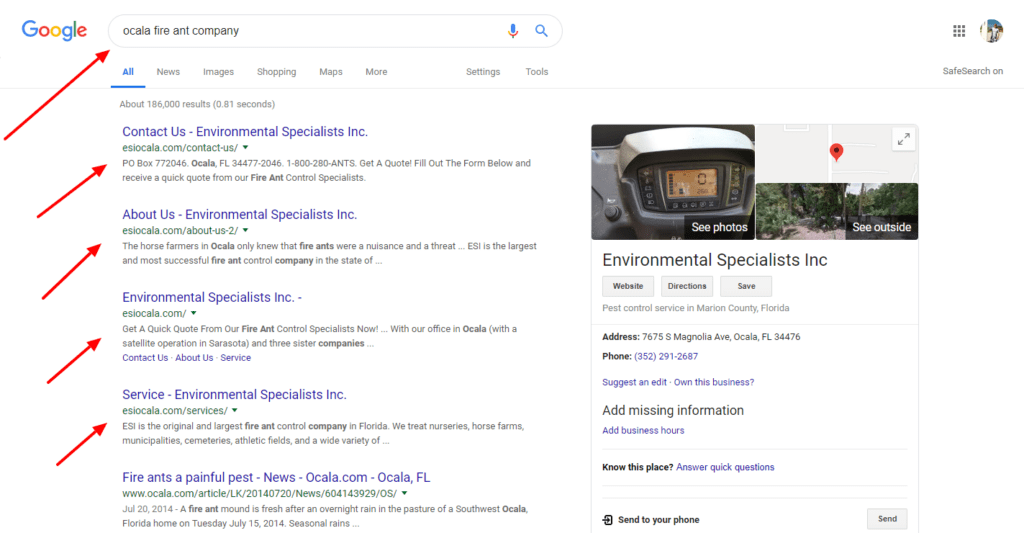Open About Us - Environmental Specialists result
Screen dimensions: 1024x533
click(240, 214)
